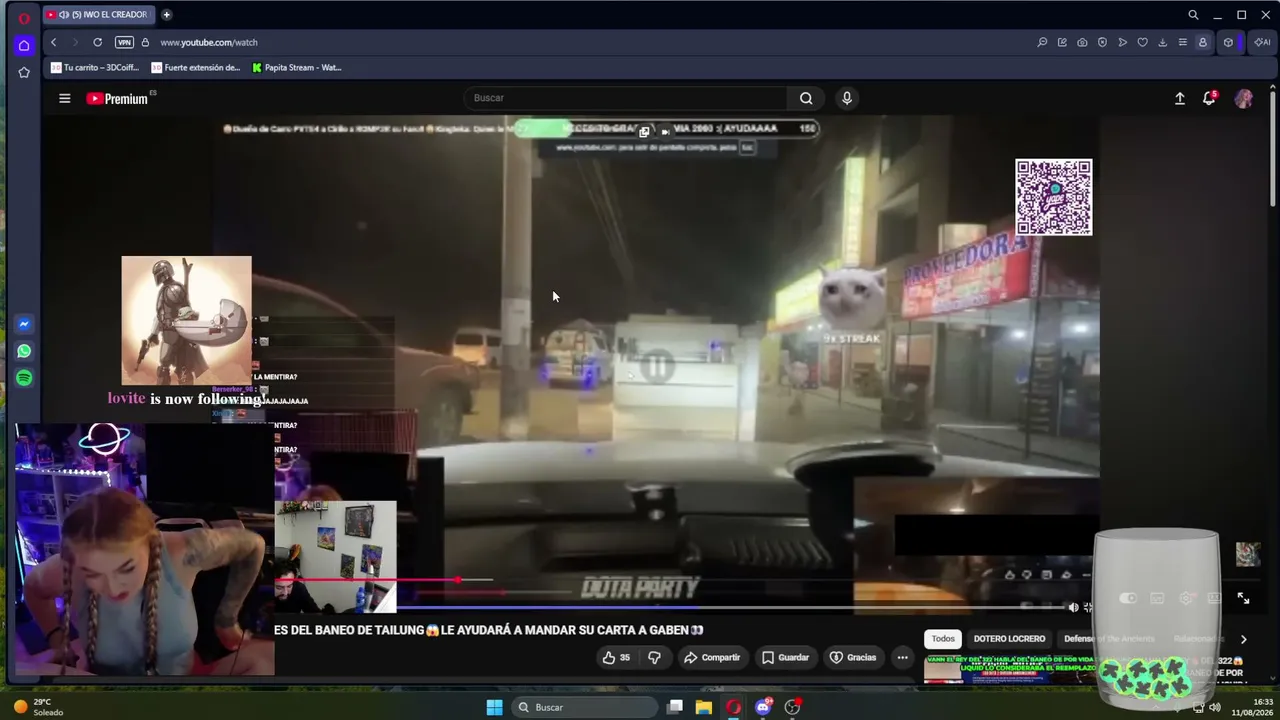
Task: Open Messenger in the Opera sidebar
Action: 24,324
